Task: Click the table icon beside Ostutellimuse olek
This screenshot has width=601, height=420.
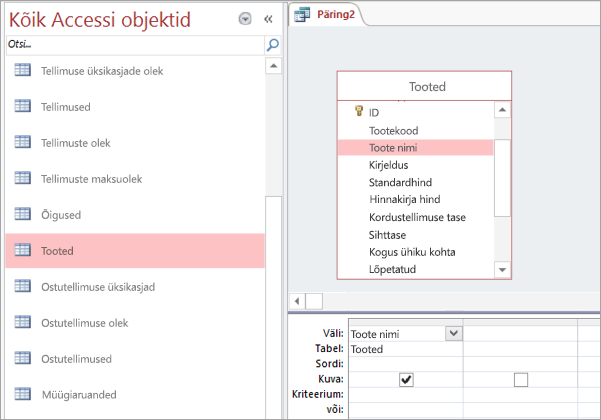Action: (x=23, y=322)
